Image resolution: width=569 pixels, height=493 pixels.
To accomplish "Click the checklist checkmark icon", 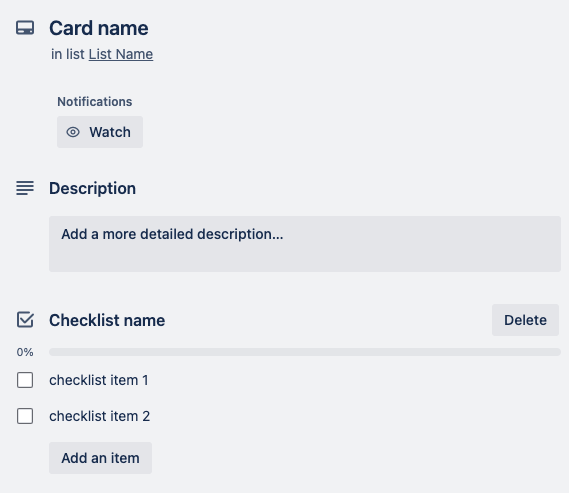I will 25,320.
